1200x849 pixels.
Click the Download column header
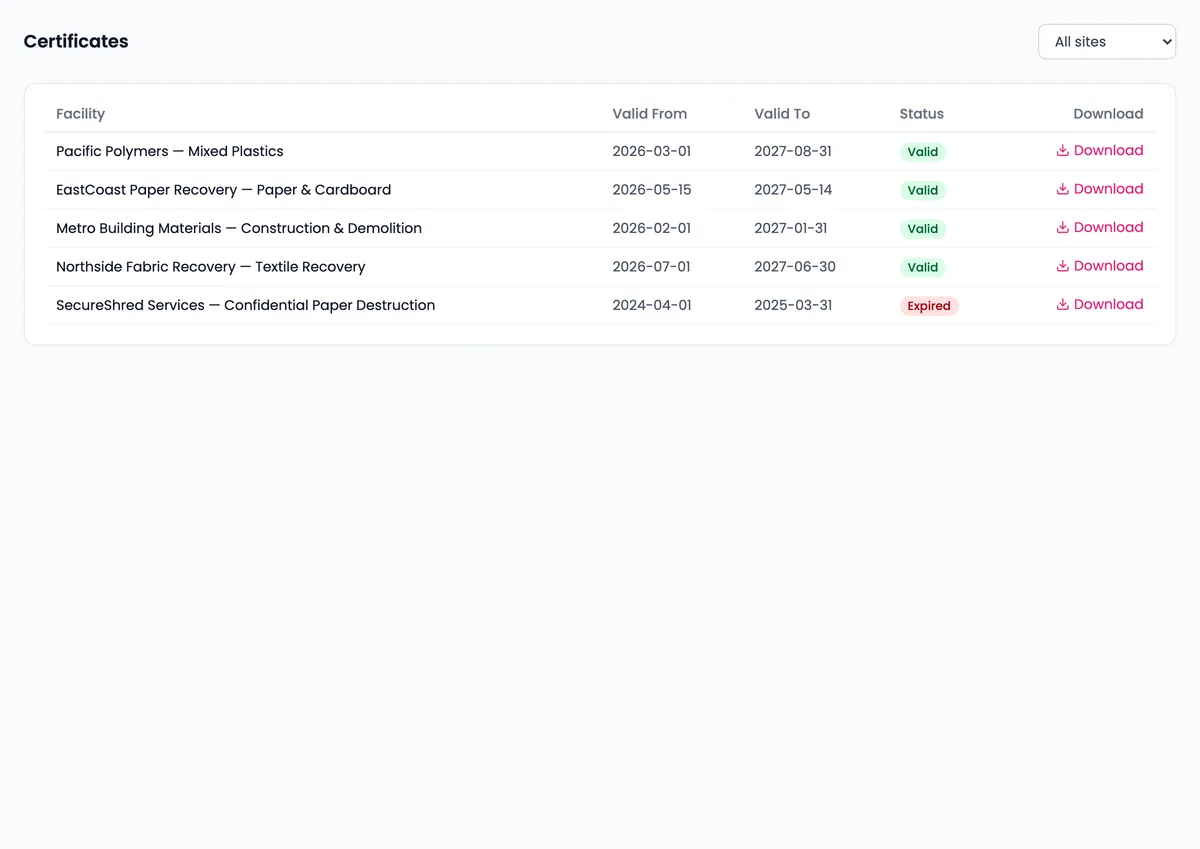pos(1108,114)
